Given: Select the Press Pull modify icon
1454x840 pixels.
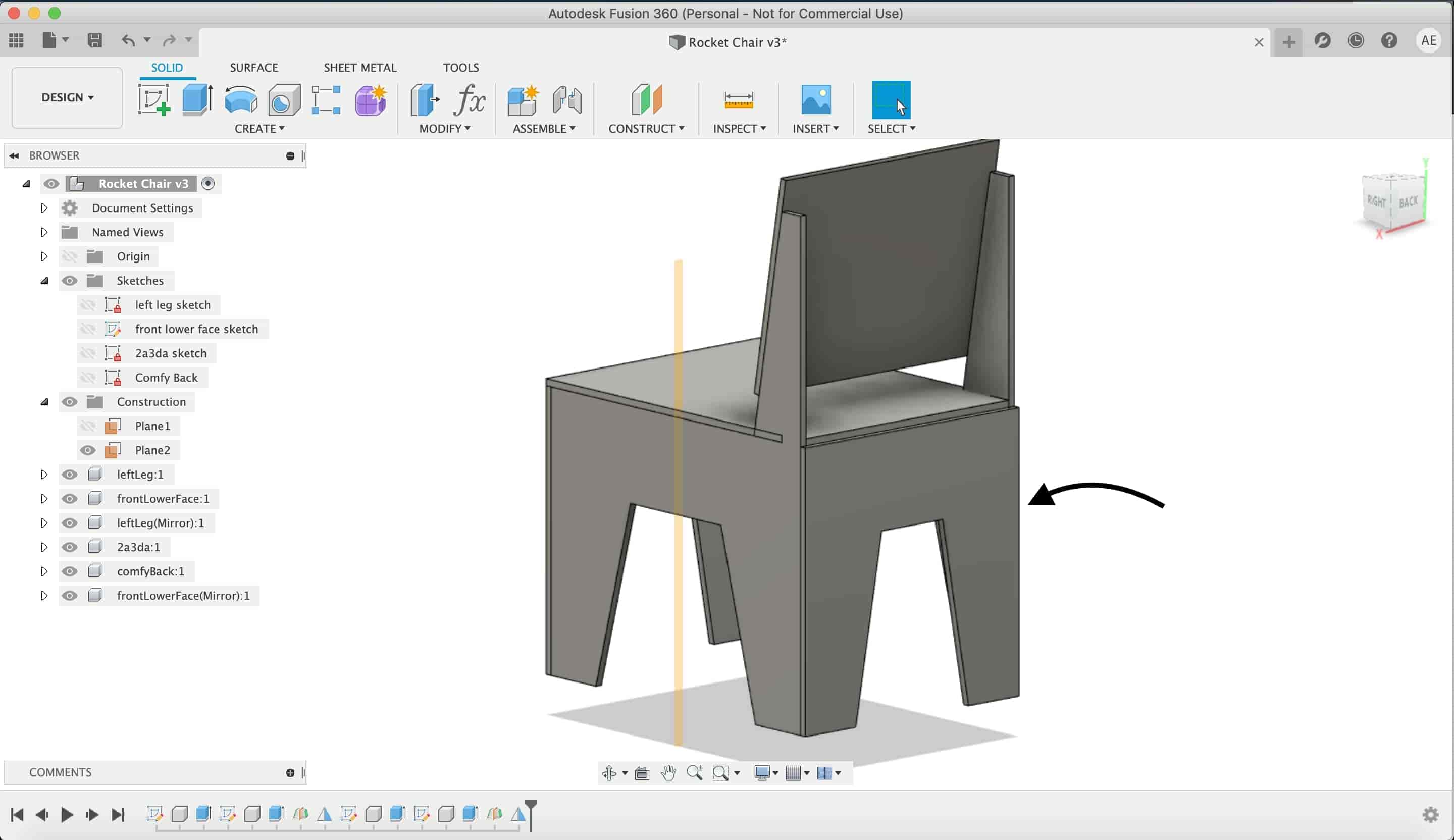Looking at the screenshot, I should click(425, 100).
